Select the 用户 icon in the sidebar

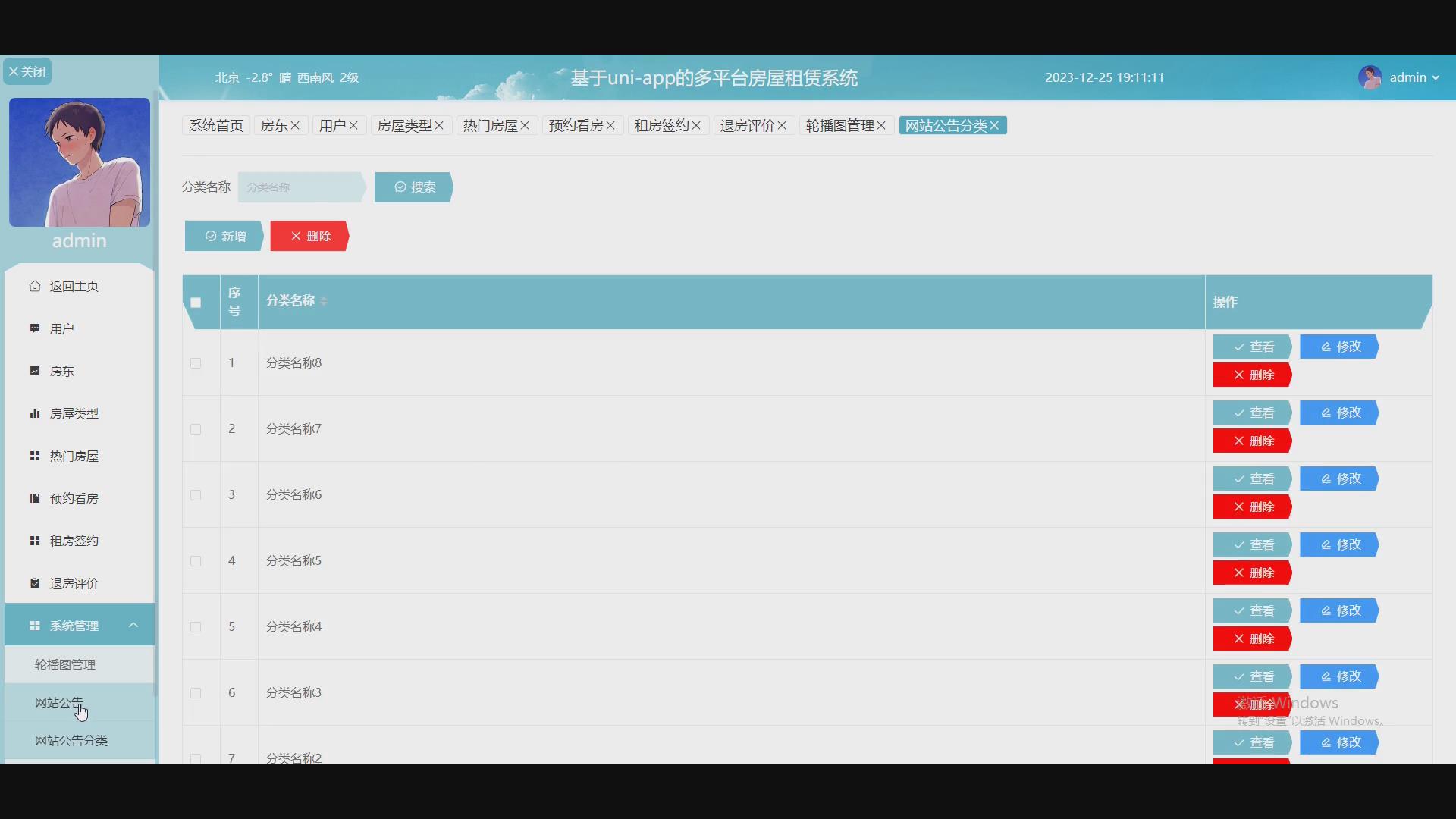(35, 328)
